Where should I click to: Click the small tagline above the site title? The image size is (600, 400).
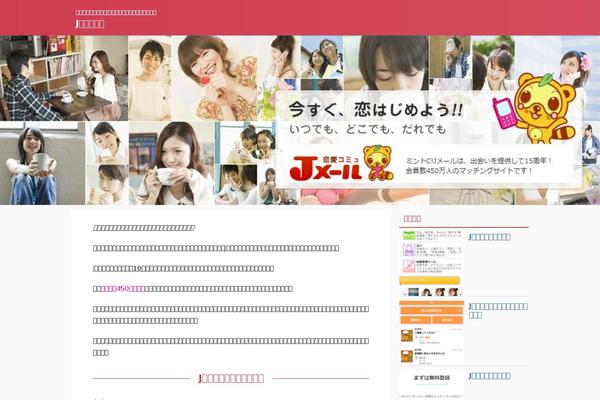pos(116,12)
